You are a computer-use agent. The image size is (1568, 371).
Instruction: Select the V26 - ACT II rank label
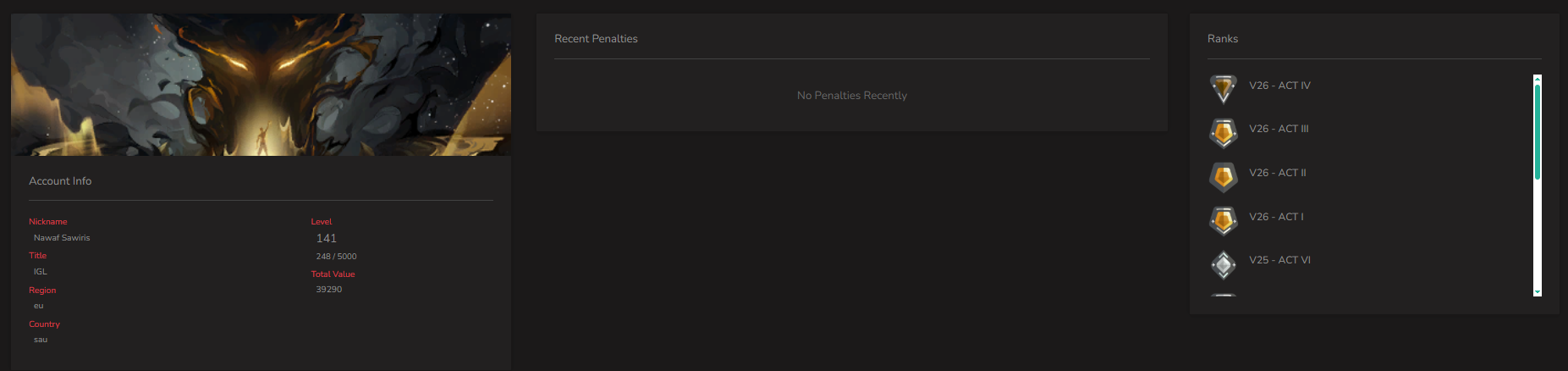click(1277, 173)
